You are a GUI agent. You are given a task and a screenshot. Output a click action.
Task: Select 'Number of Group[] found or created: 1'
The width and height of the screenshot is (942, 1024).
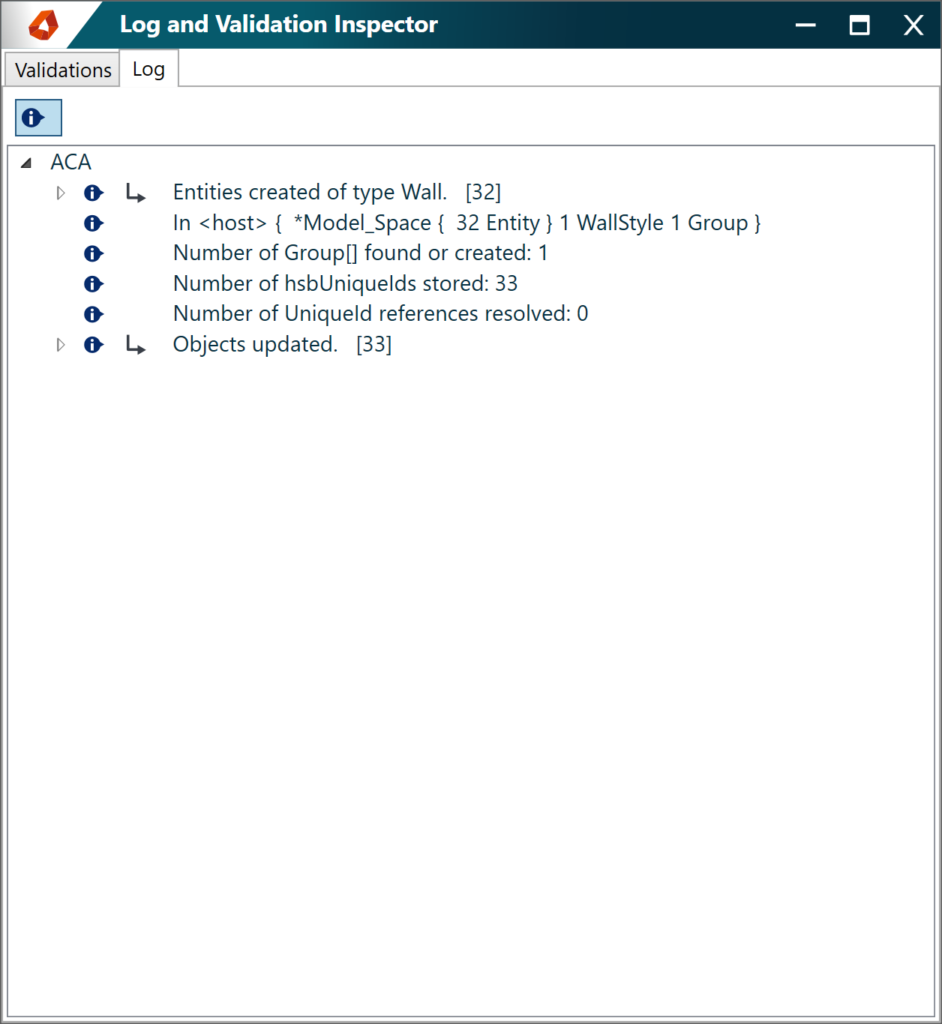point(360,253)
